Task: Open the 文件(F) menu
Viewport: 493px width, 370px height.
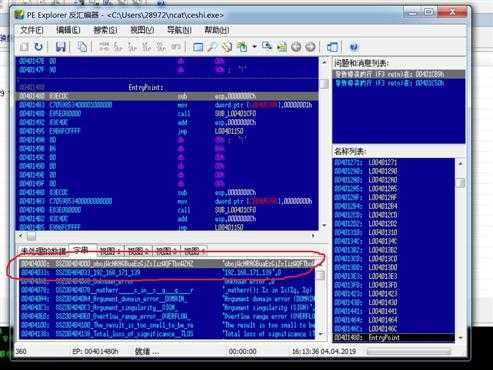Action: click(32, 30)
